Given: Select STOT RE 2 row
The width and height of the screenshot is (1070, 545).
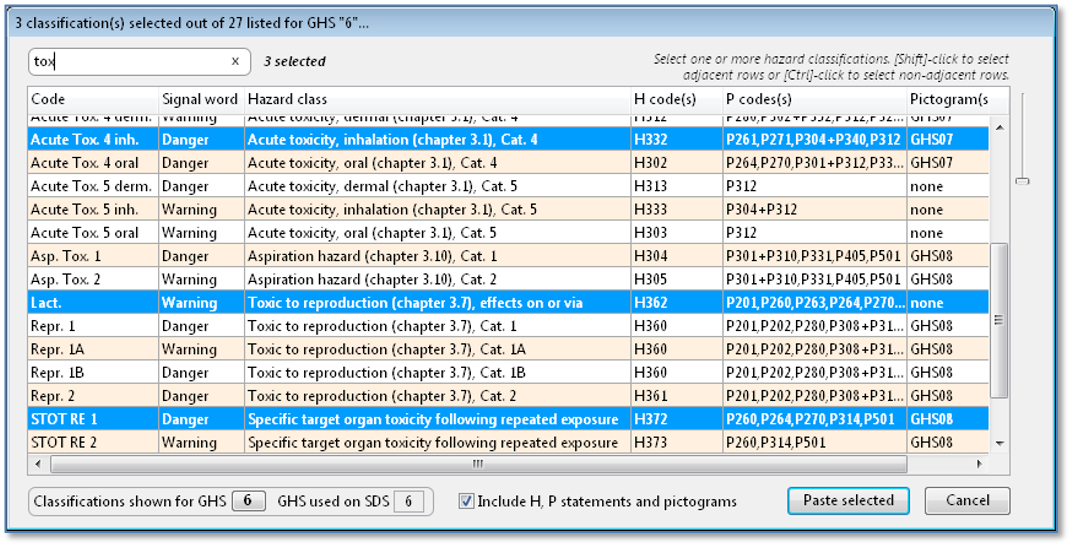Looking at the screenshot, I should (508, 442).
